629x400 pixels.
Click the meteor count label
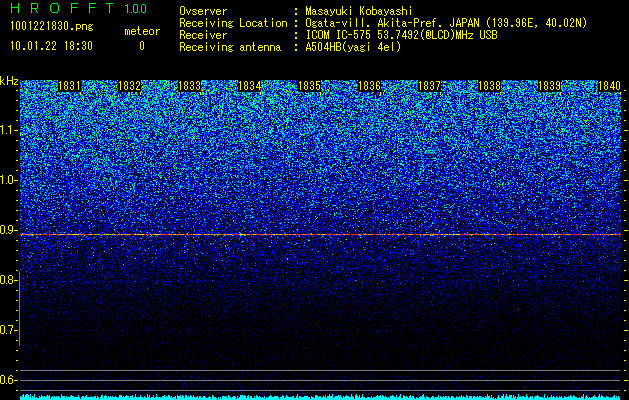point(142,31)
